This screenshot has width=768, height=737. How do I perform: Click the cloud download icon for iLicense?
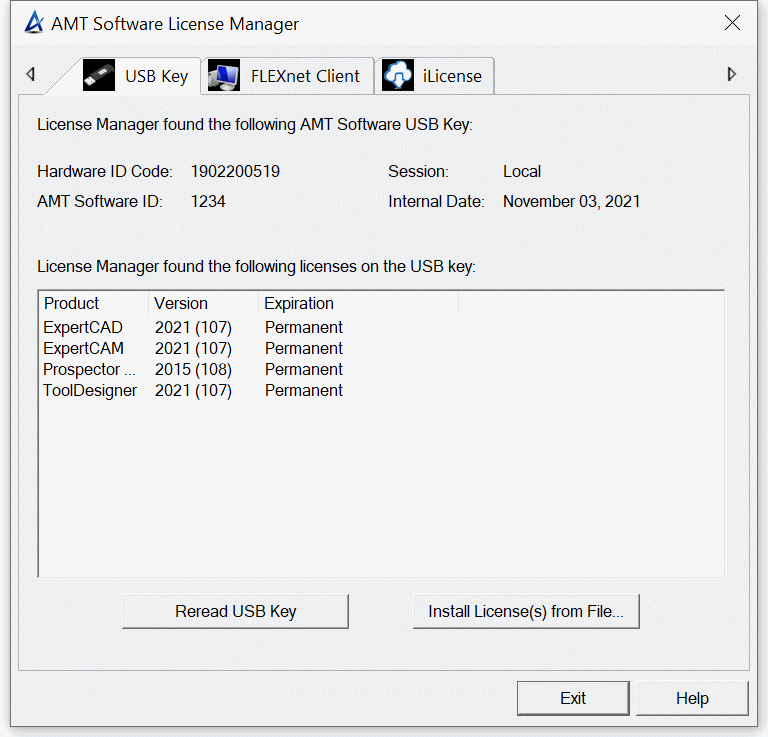pos(398,75)
